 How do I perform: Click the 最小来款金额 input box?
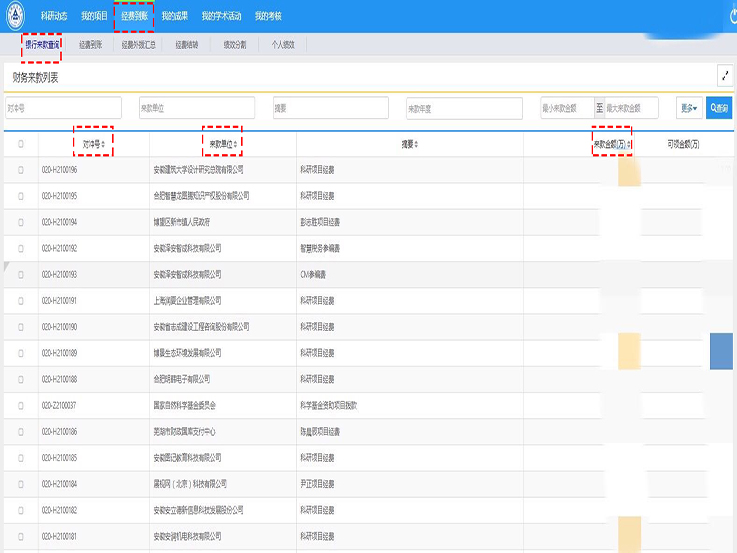click(x=567, y=108)
